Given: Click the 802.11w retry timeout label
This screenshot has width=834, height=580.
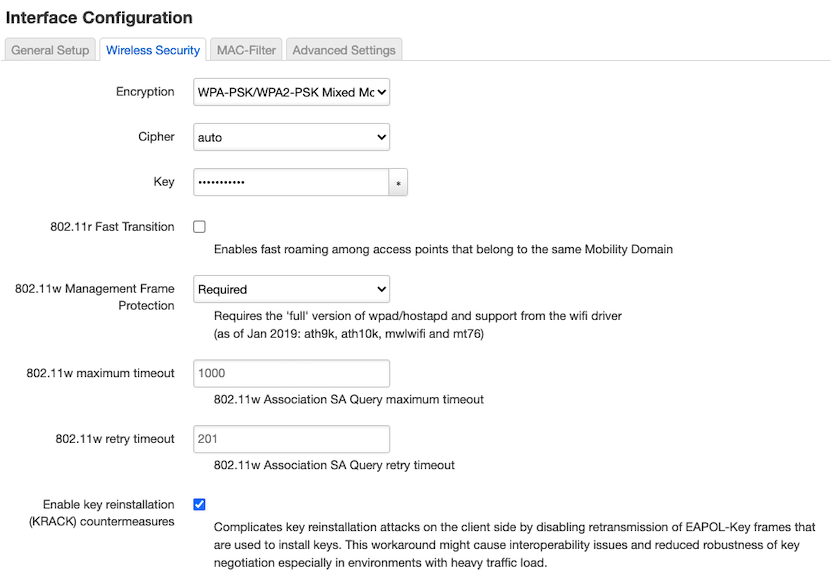Looking at the screenshot, I should [x=115, y=439].
